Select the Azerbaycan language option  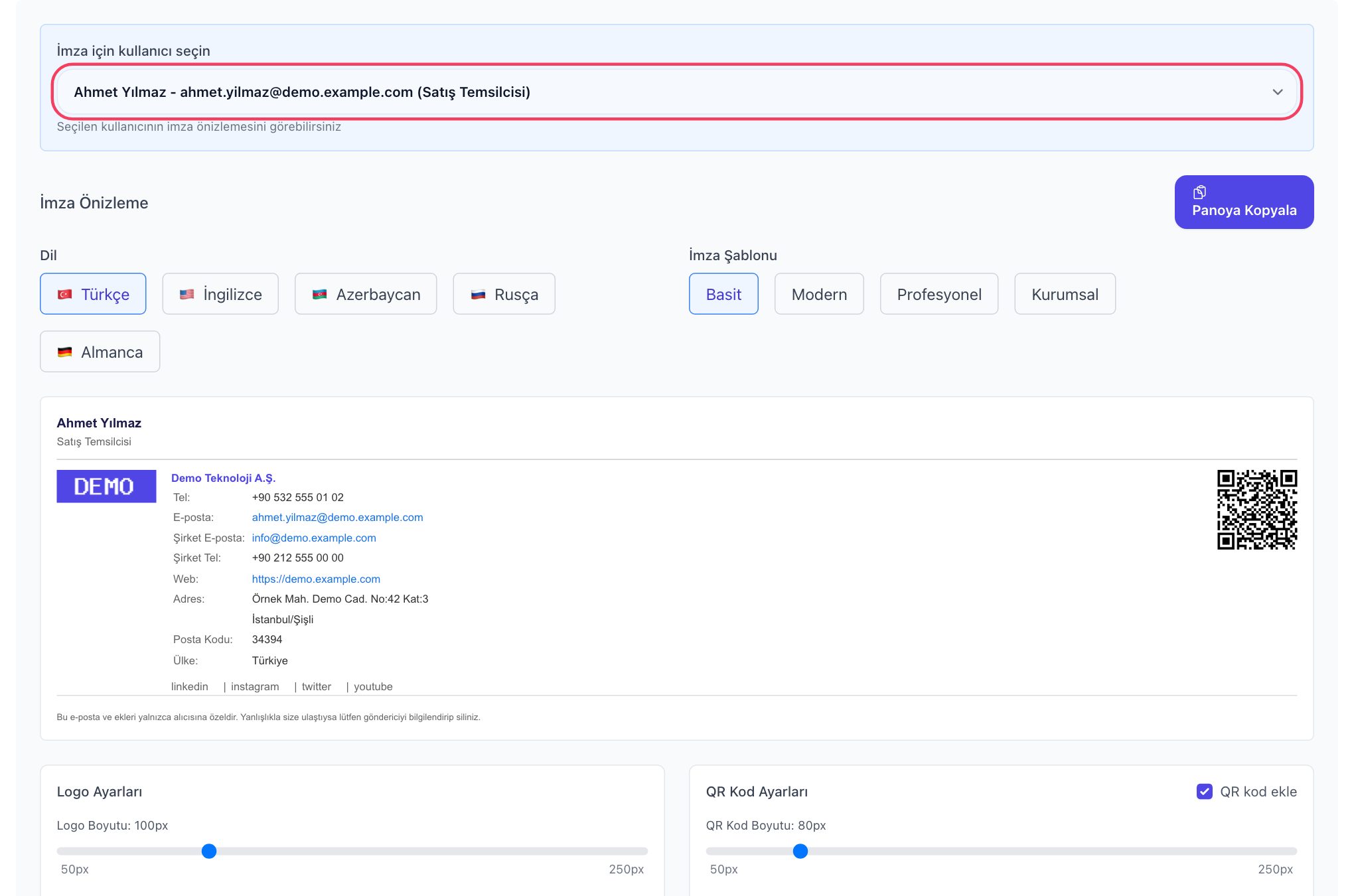(366, 294)
